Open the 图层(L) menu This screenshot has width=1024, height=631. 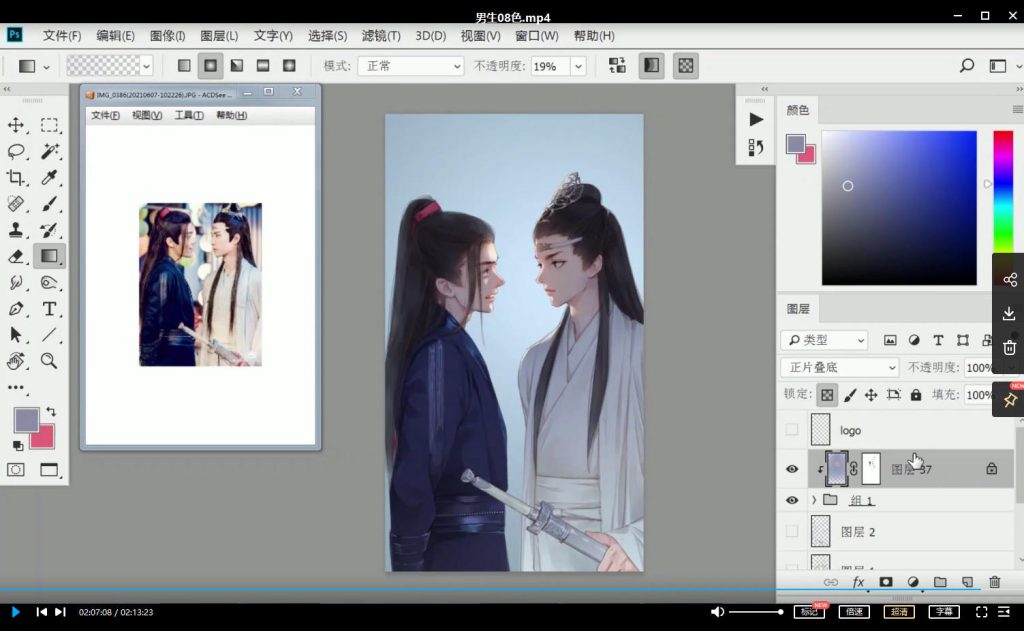(219, 36)
